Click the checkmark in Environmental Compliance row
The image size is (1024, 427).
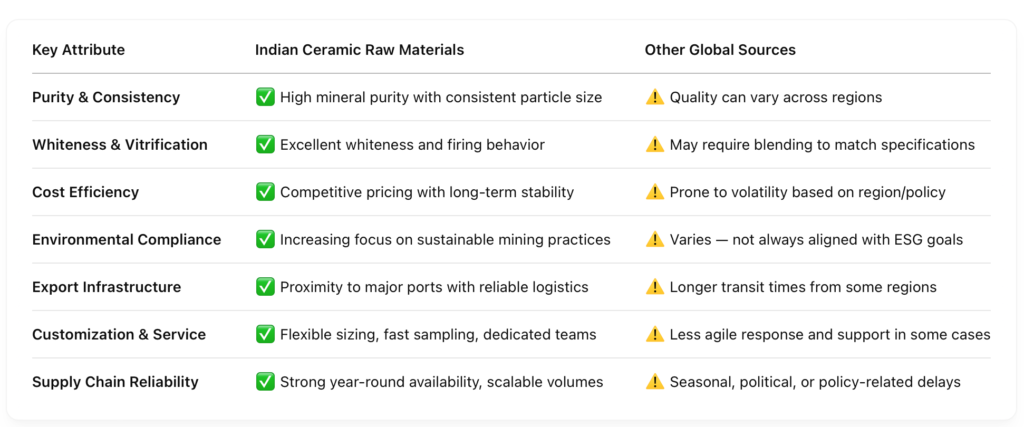265,239
